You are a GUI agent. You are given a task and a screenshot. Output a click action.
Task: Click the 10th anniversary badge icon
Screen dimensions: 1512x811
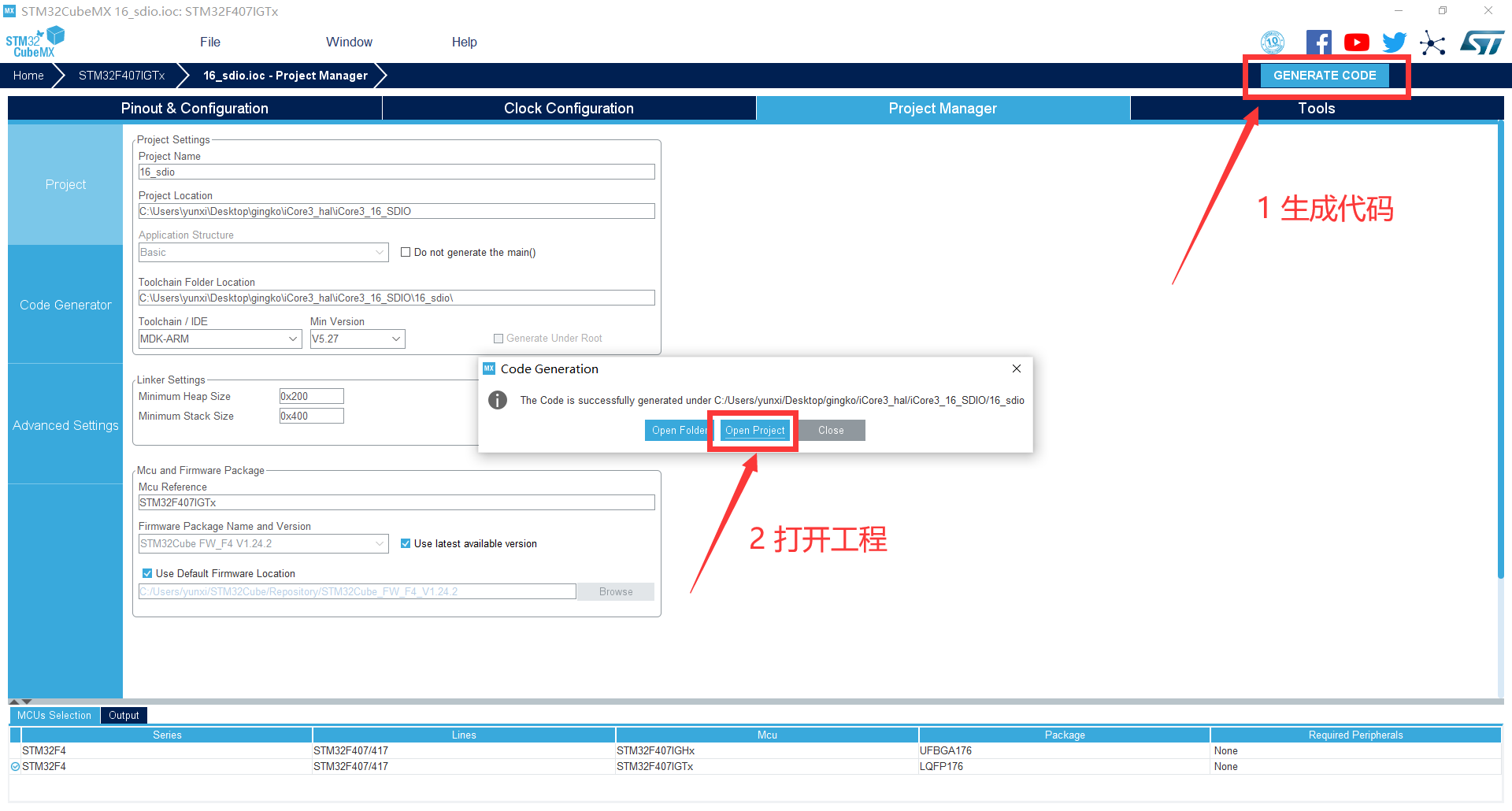point(1273,43)
